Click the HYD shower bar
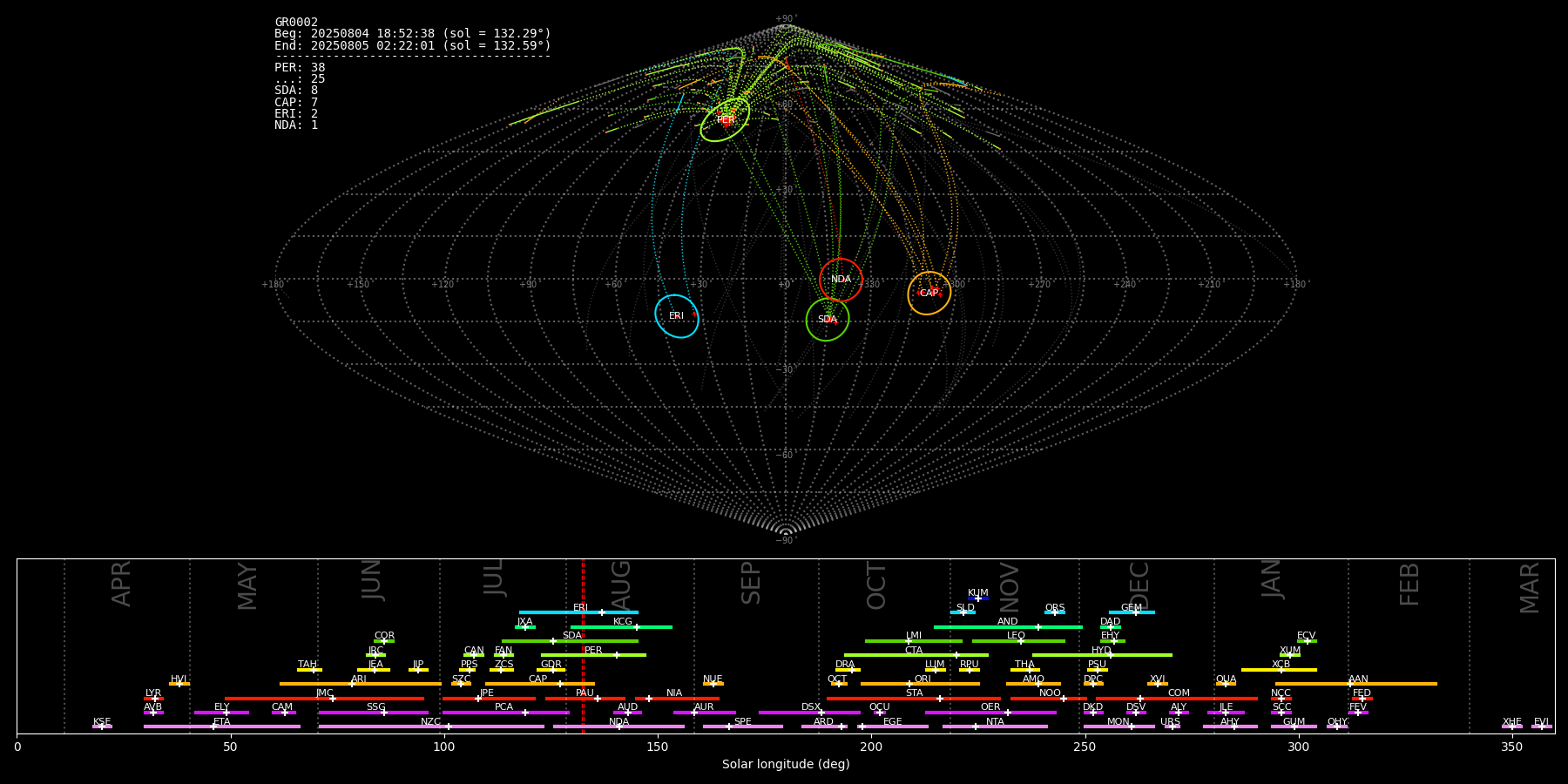The image size is (1568, 784). pyautogui.click(x=1102, y=655)
